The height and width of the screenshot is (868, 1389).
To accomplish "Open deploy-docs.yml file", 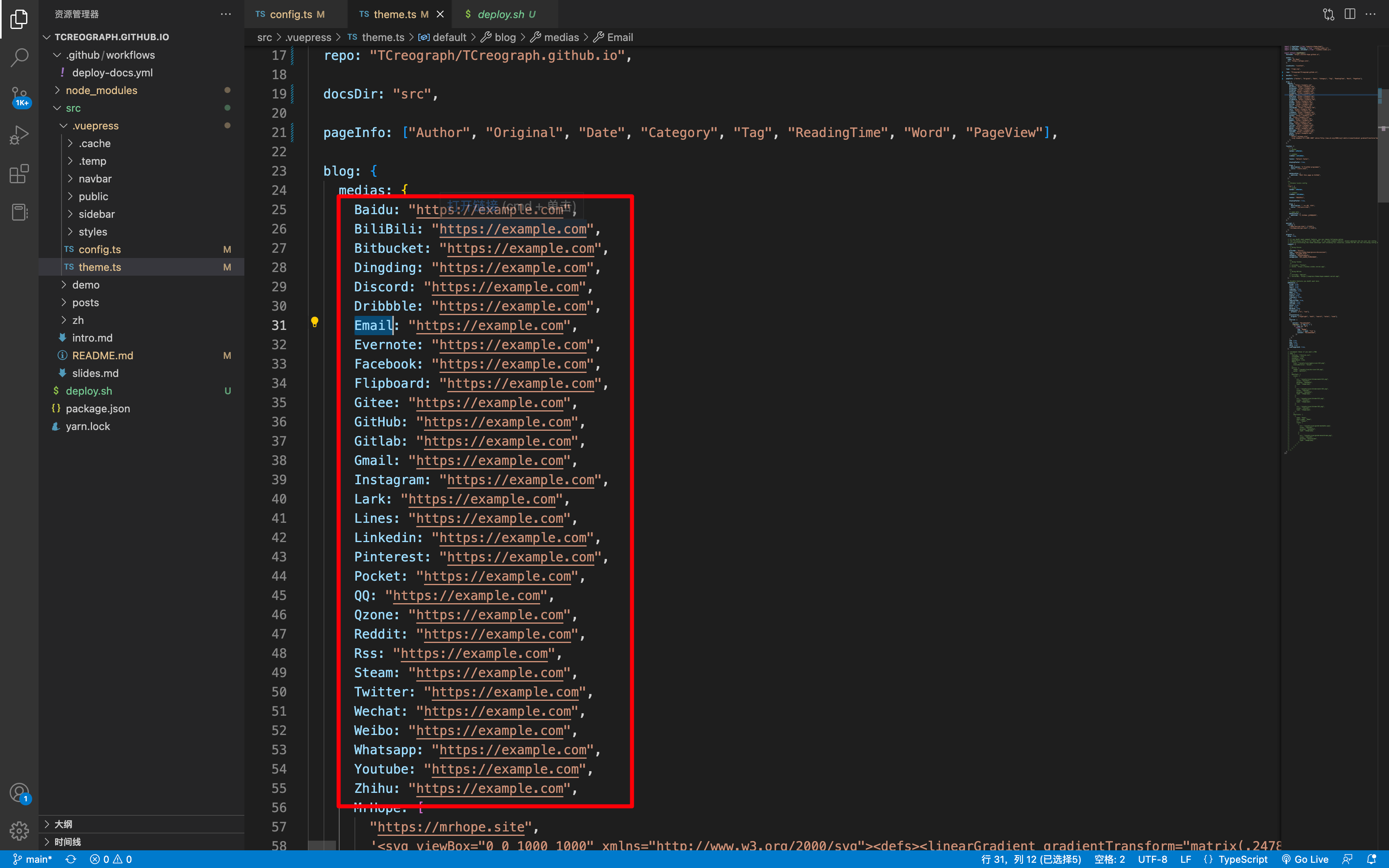I will pyautogui.click(x=142, y=72).
